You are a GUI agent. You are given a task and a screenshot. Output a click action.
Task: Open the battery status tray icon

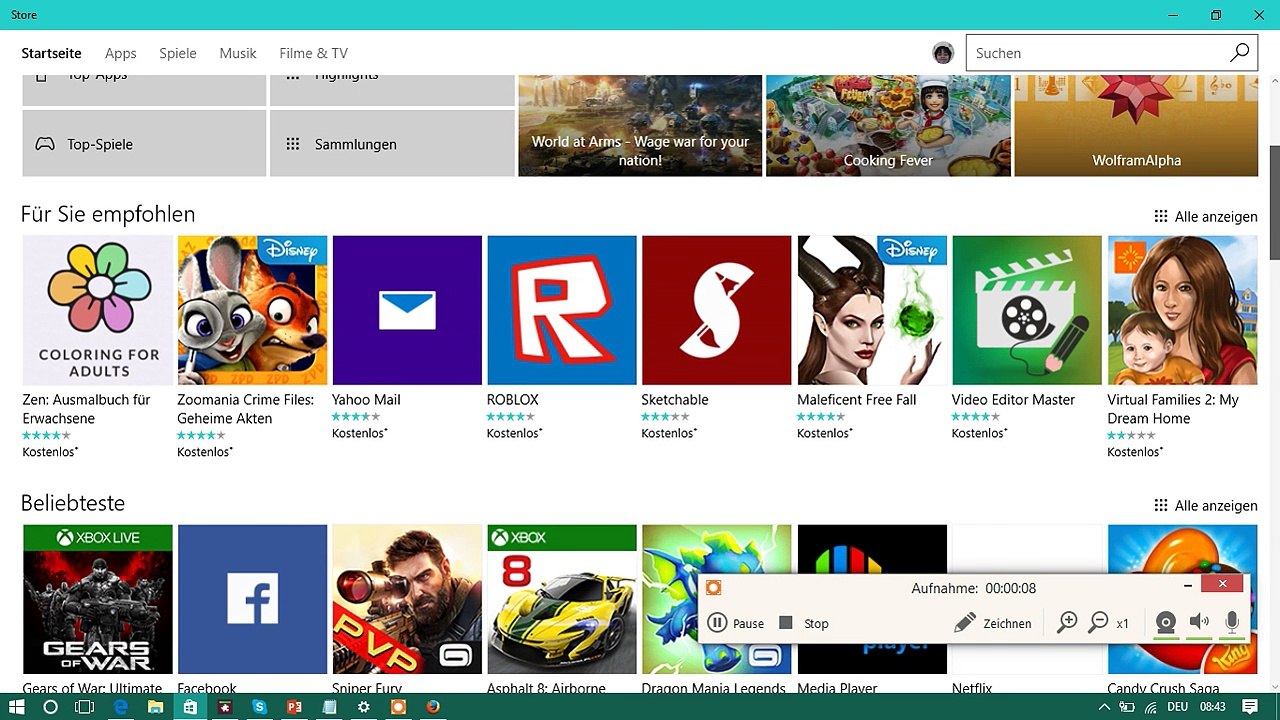tap(1125, 707)
